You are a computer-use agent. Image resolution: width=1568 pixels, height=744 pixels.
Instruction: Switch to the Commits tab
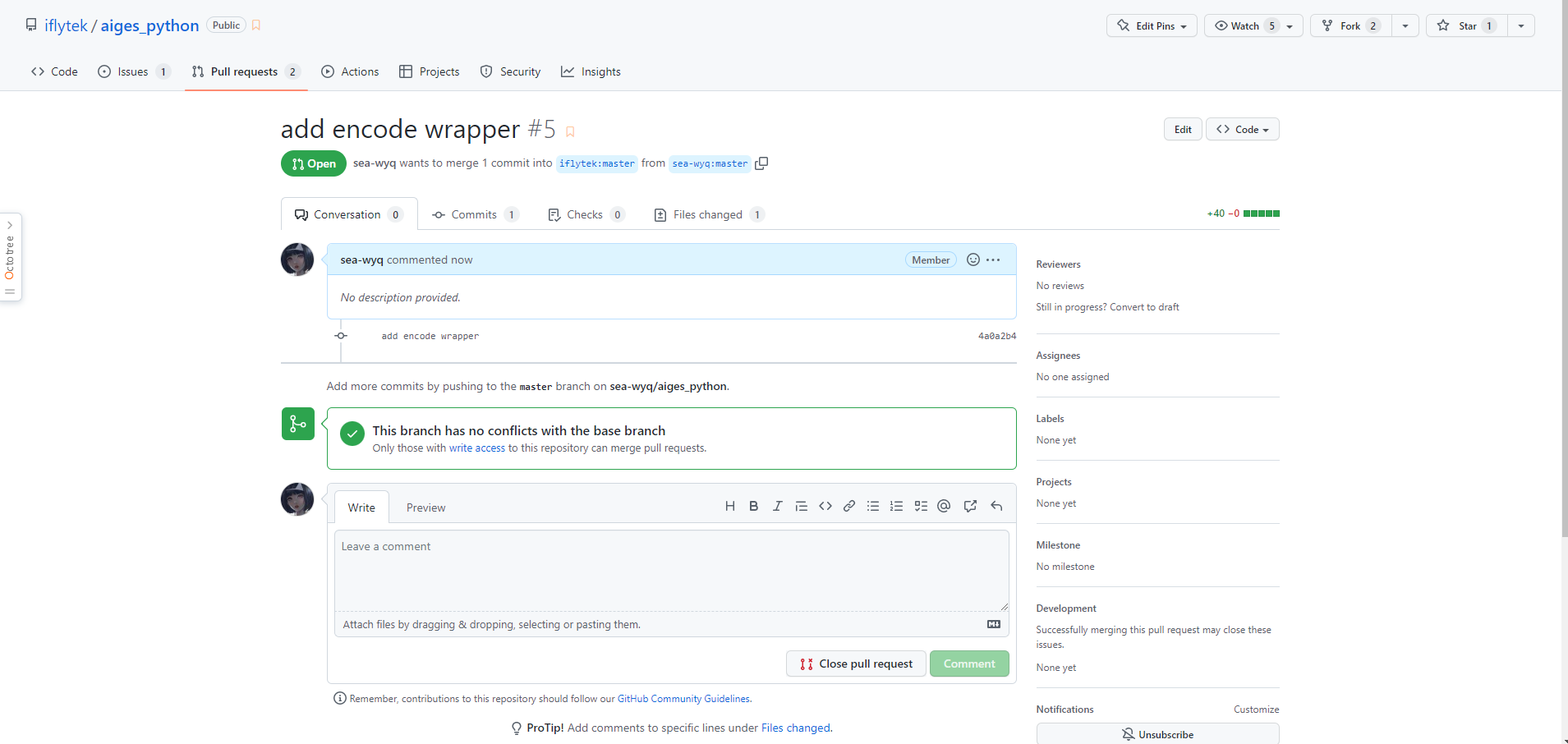click(x=476, y=214)
